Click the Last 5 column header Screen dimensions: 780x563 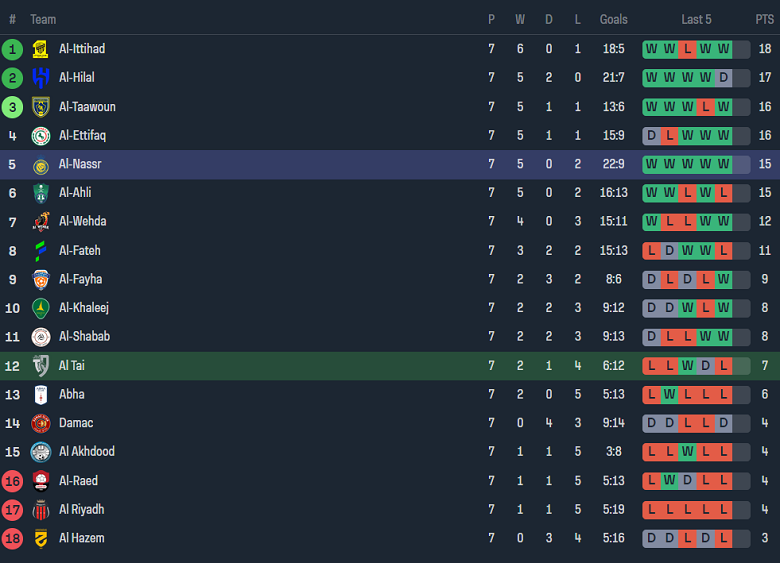[696, 19]
